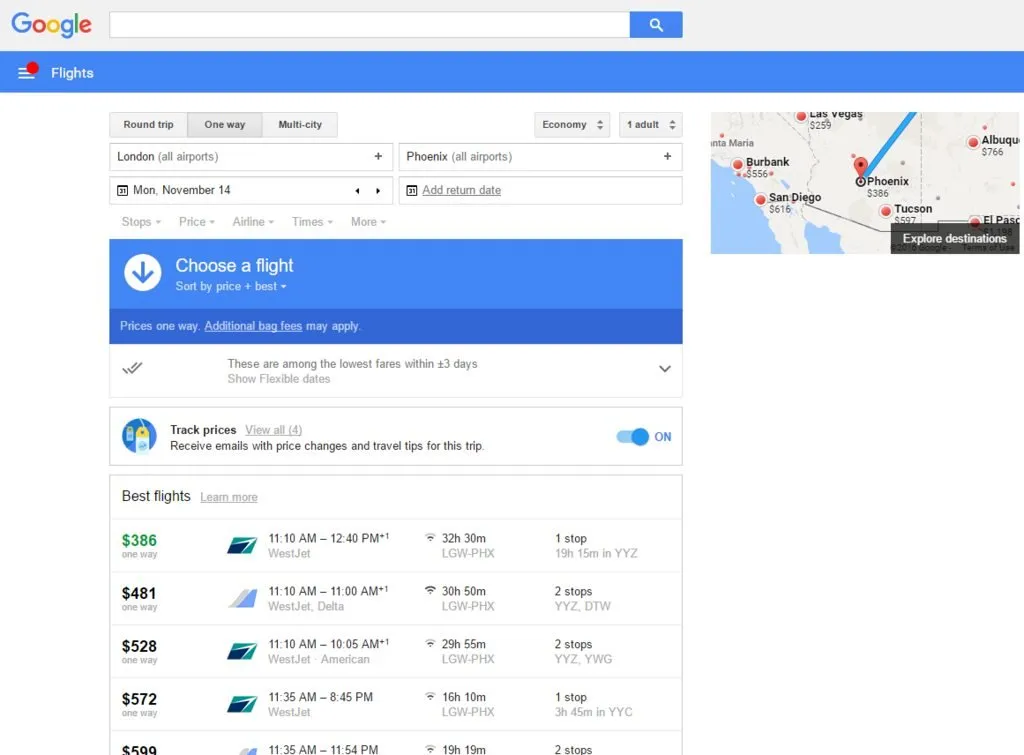This screenshot has height=755, width=1024.
Task: Select the Round trip option
Action: tap(148, 125)
